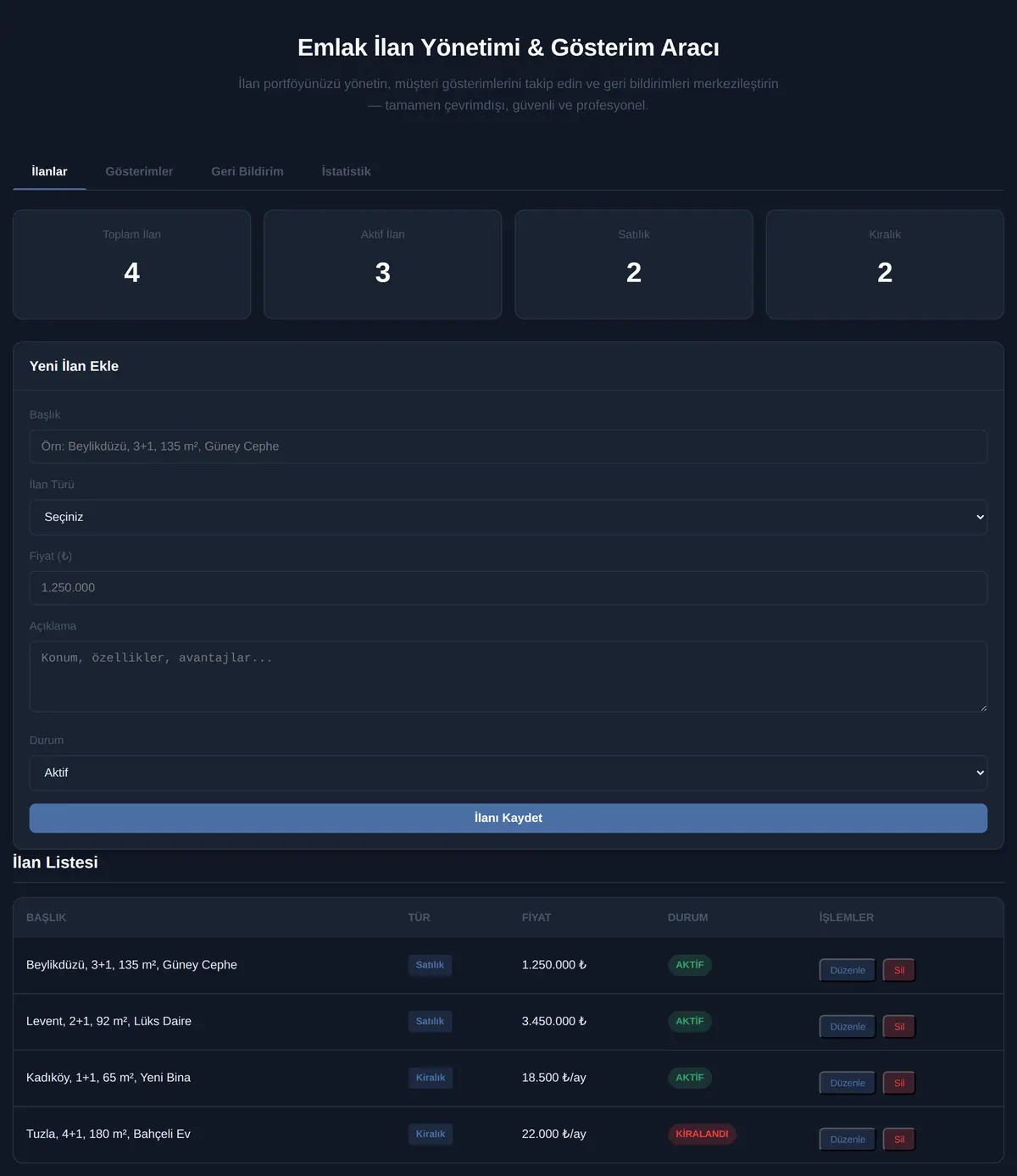Viewport: 1017px width, 1176px height.
Task: Click the price '3.450.000 ₺'
Action: pyautogui.click(x=554, y=1021)
